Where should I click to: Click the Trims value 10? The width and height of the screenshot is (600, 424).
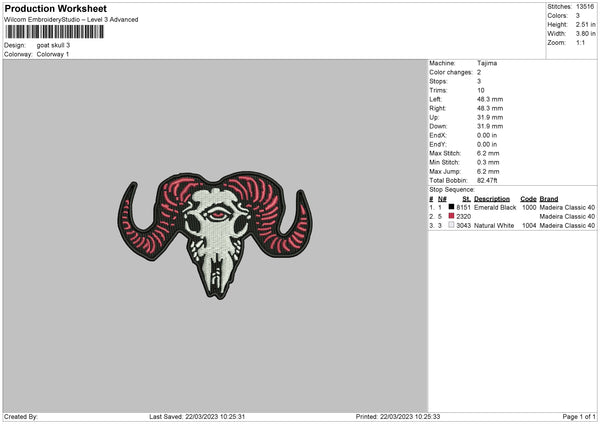pyautogui.click(x=481, y=90)
